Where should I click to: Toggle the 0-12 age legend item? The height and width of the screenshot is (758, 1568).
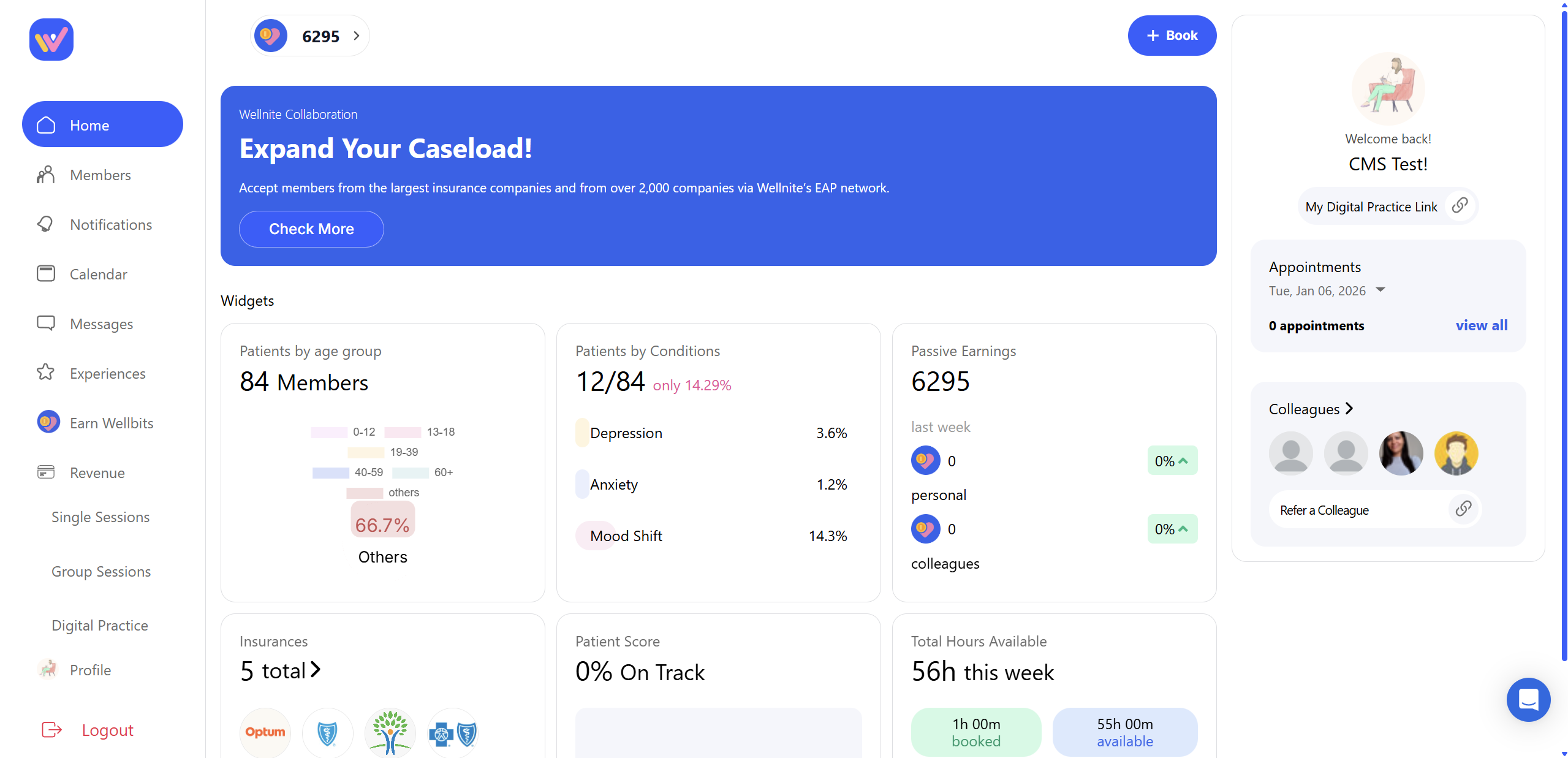[x=343, y=432]
